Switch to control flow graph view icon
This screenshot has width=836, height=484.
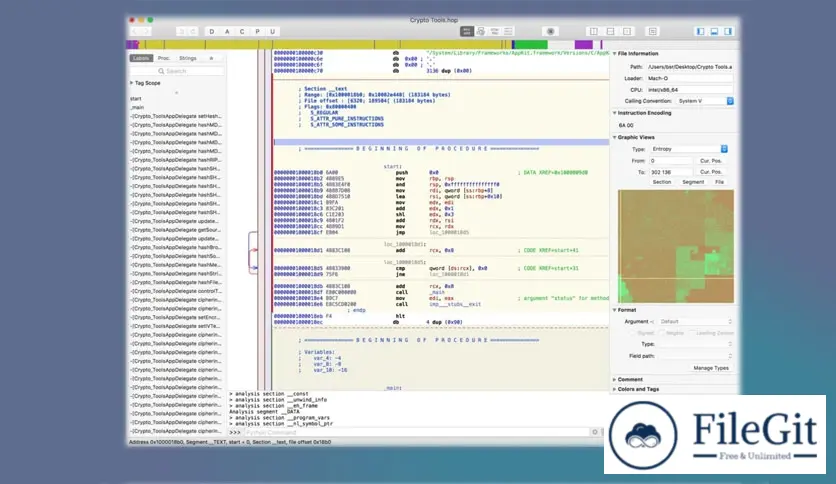coord(481,31)
